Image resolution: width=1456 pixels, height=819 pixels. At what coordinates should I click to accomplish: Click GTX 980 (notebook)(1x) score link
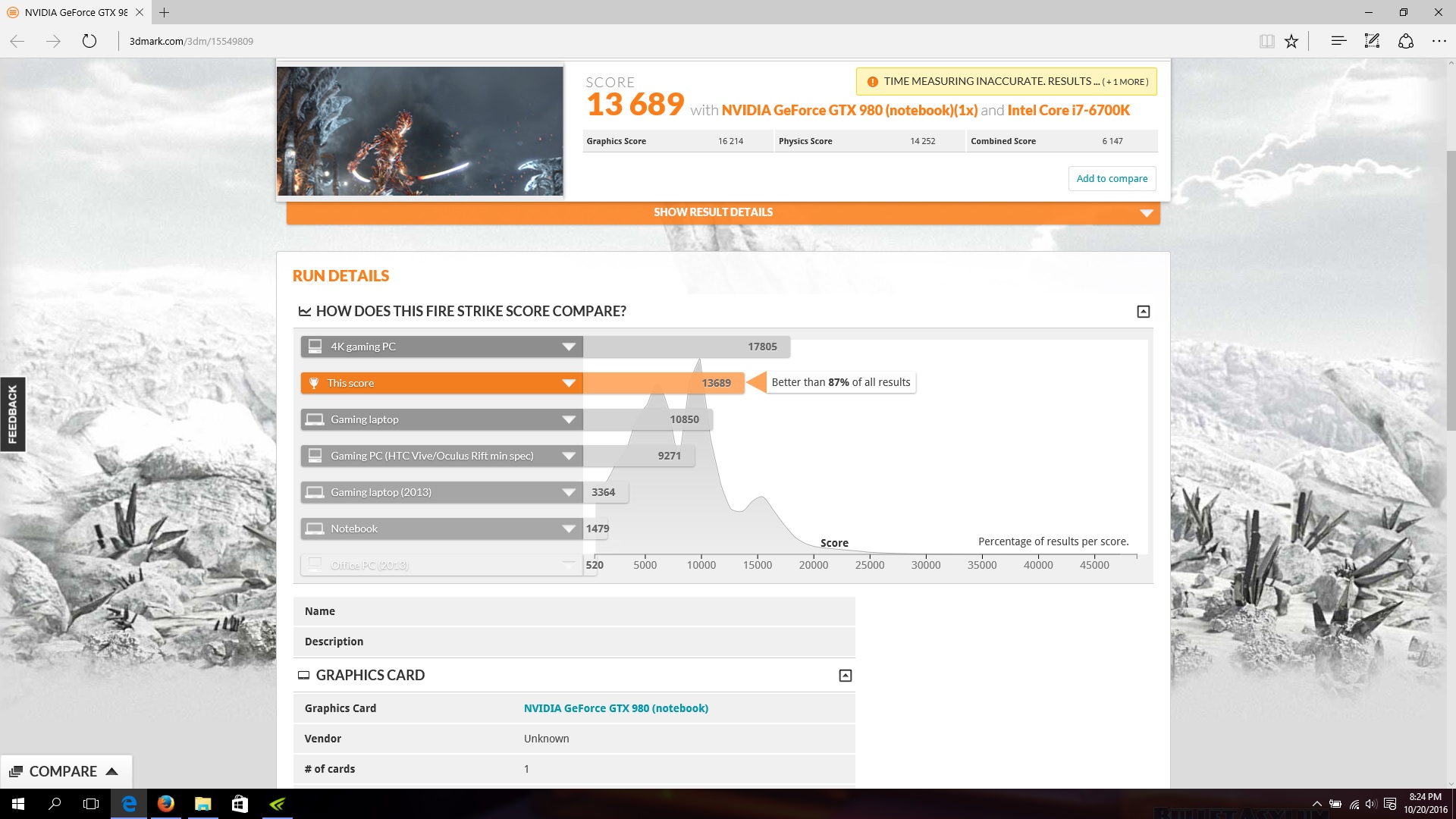click(x=849, y=111)
